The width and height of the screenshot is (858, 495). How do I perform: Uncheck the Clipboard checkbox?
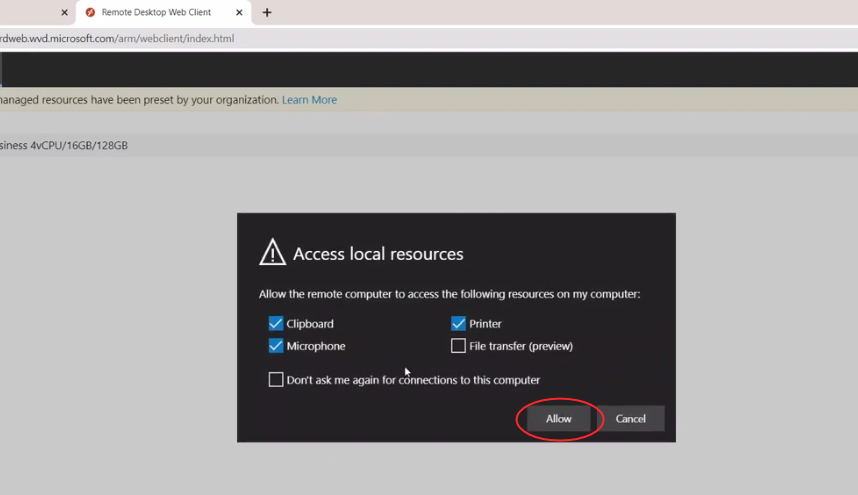pos(276,323)
